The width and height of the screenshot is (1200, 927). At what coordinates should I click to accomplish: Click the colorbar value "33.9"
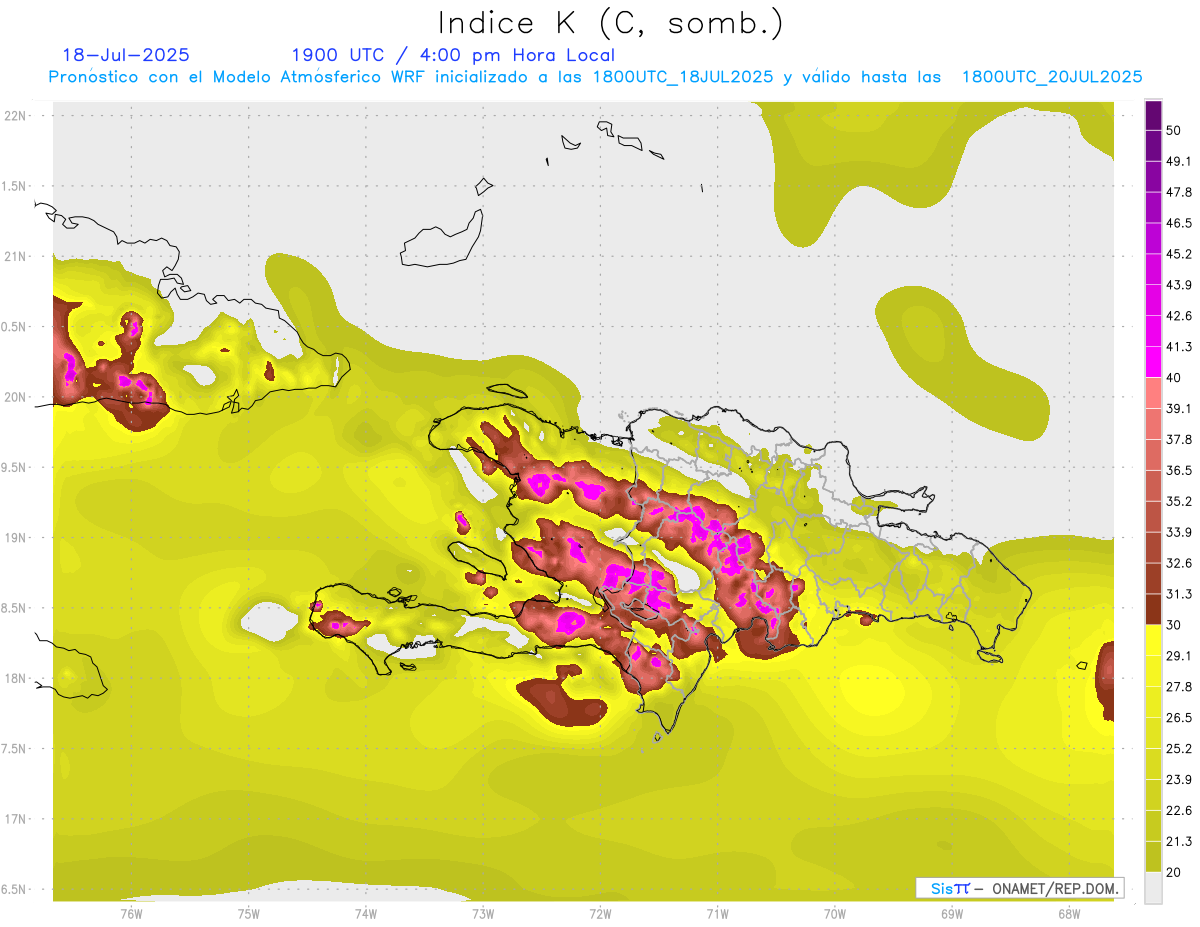click(1179, 532)
